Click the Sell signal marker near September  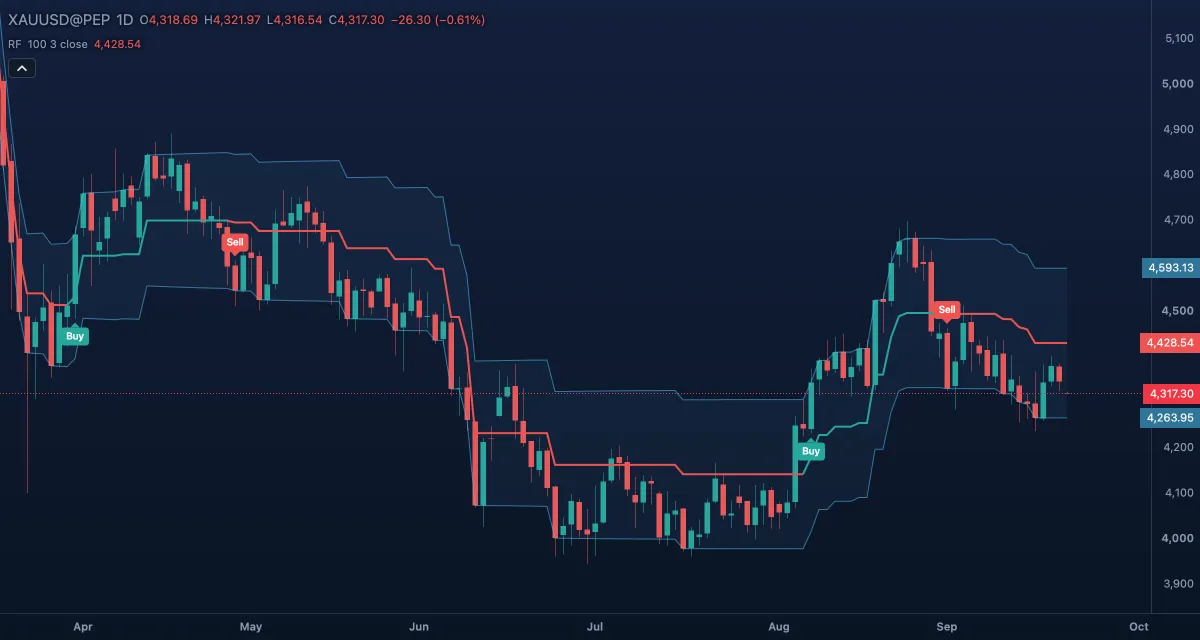[x=947, y=309]
